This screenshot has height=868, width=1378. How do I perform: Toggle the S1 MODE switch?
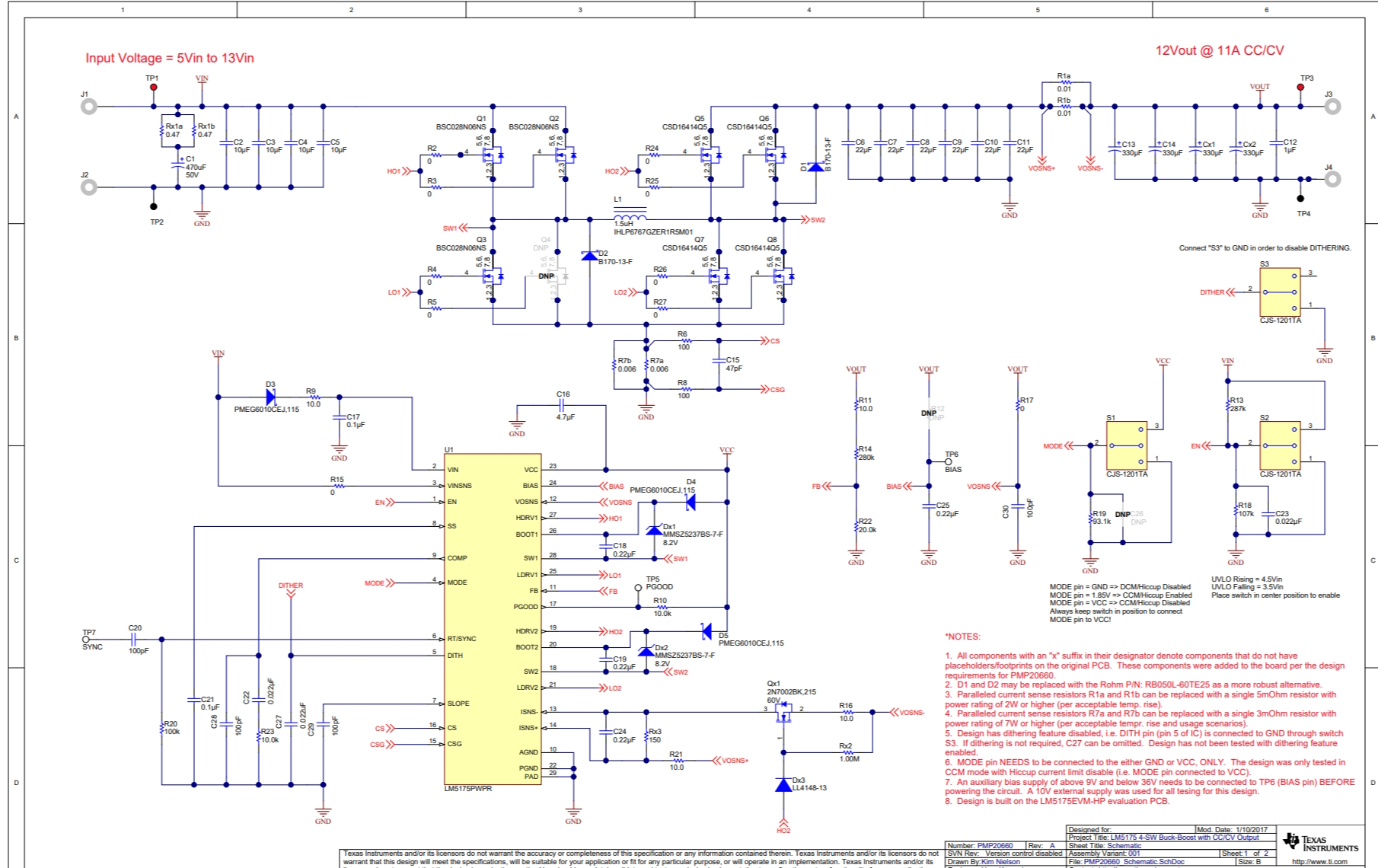click(x=1126, y=445)
